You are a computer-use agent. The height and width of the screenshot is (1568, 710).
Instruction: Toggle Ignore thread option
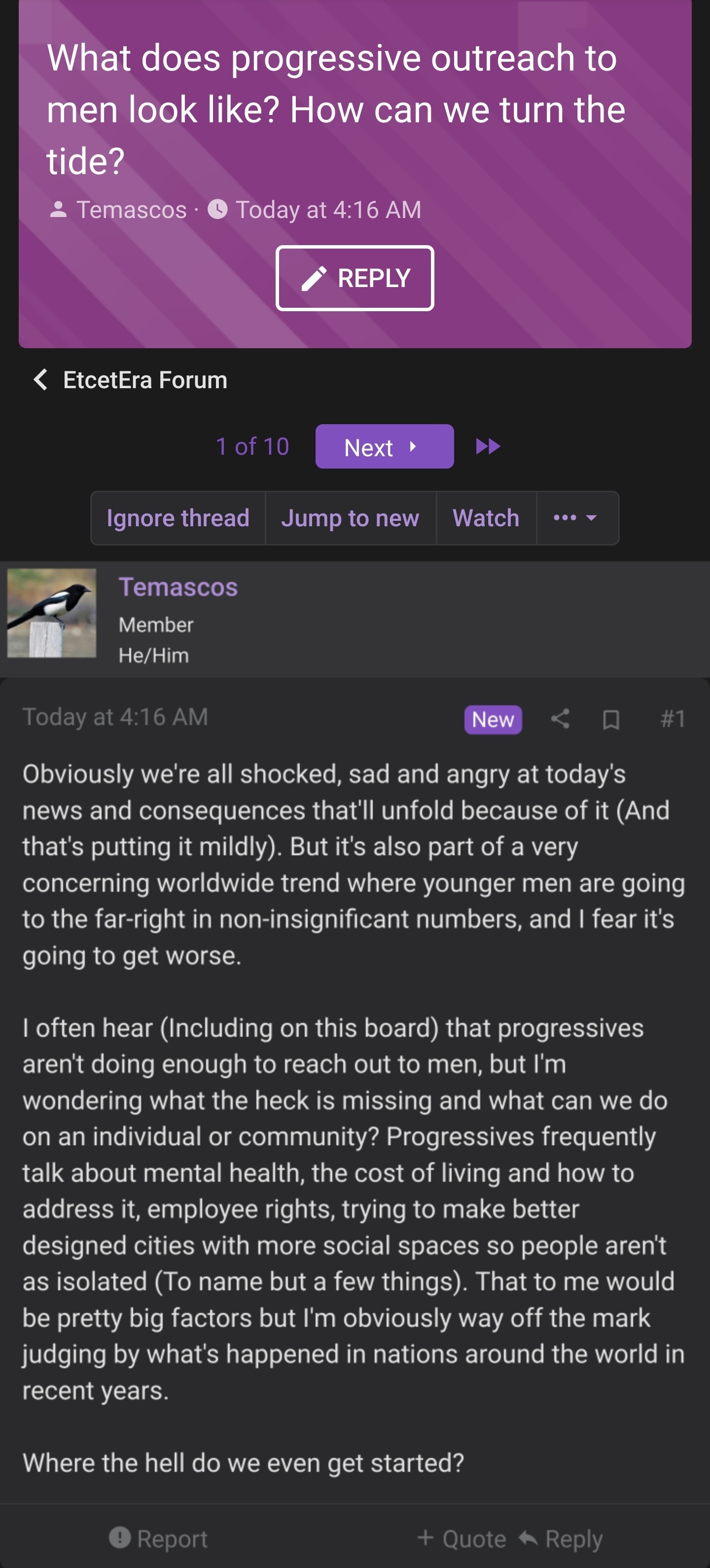[177, 518]
